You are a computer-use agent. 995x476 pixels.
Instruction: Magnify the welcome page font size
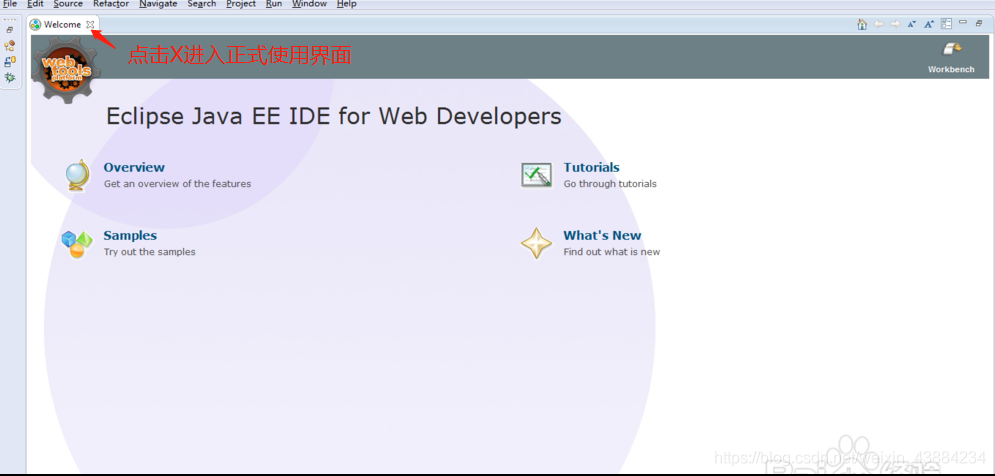[929, 24]
